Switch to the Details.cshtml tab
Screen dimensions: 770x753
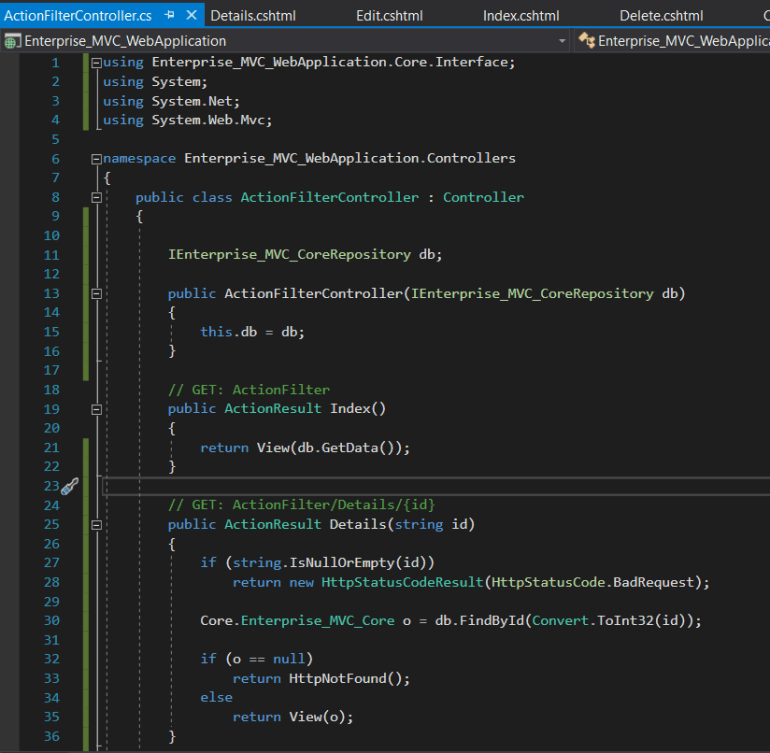tap(253, 16)
